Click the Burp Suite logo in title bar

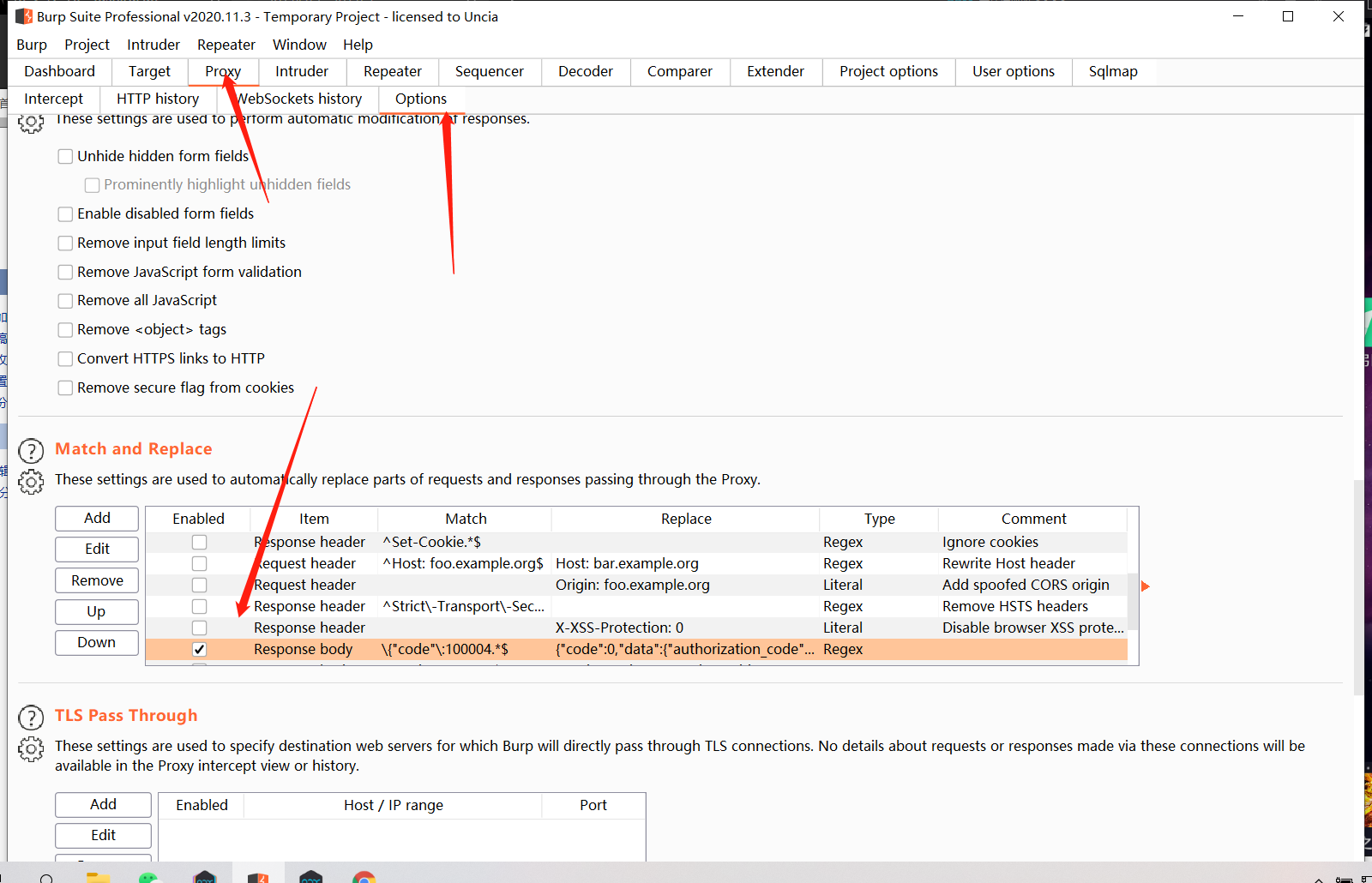(24, 16)
